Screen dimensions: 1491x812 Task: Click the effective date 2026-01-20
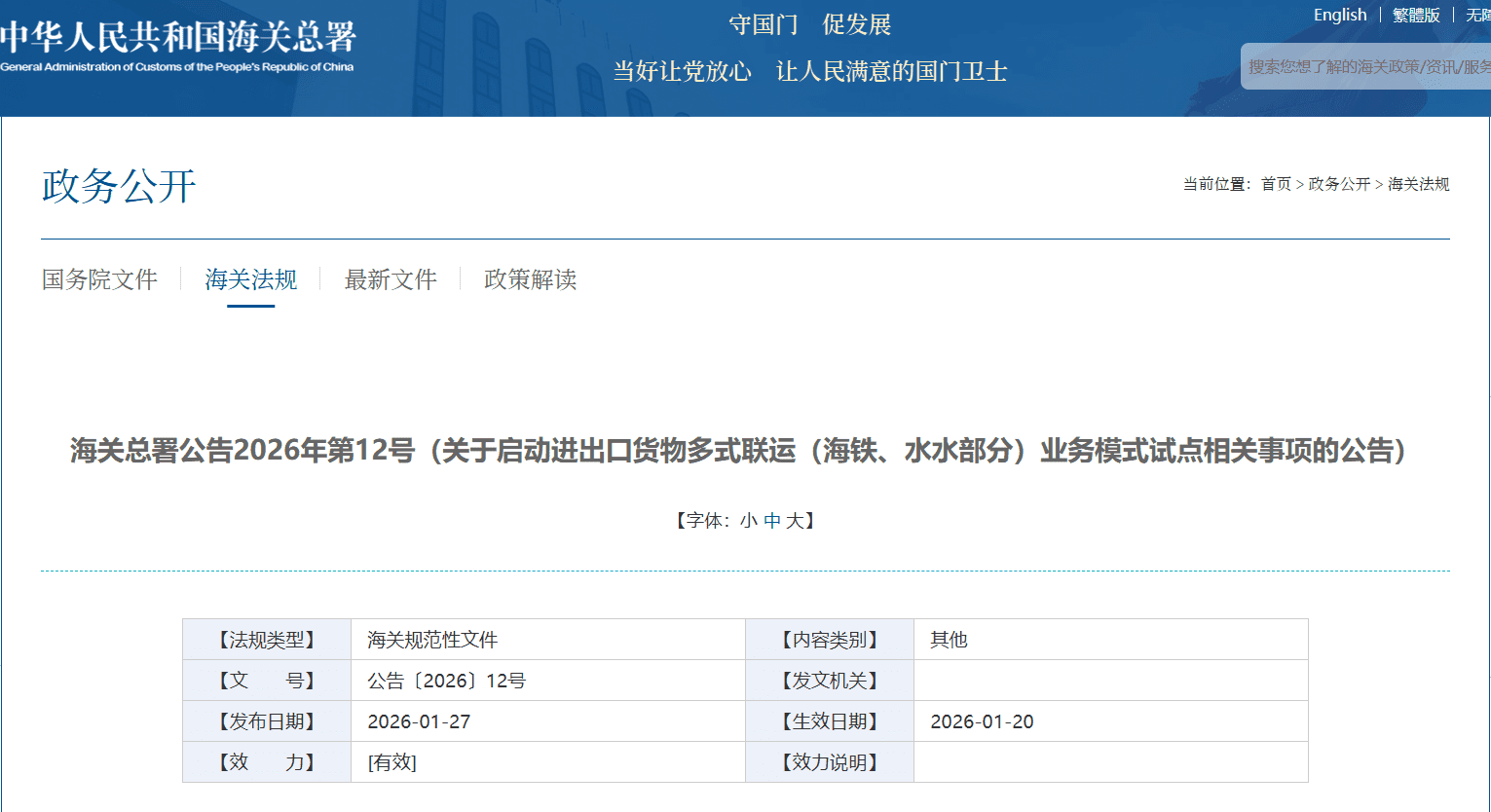[982, 721]
